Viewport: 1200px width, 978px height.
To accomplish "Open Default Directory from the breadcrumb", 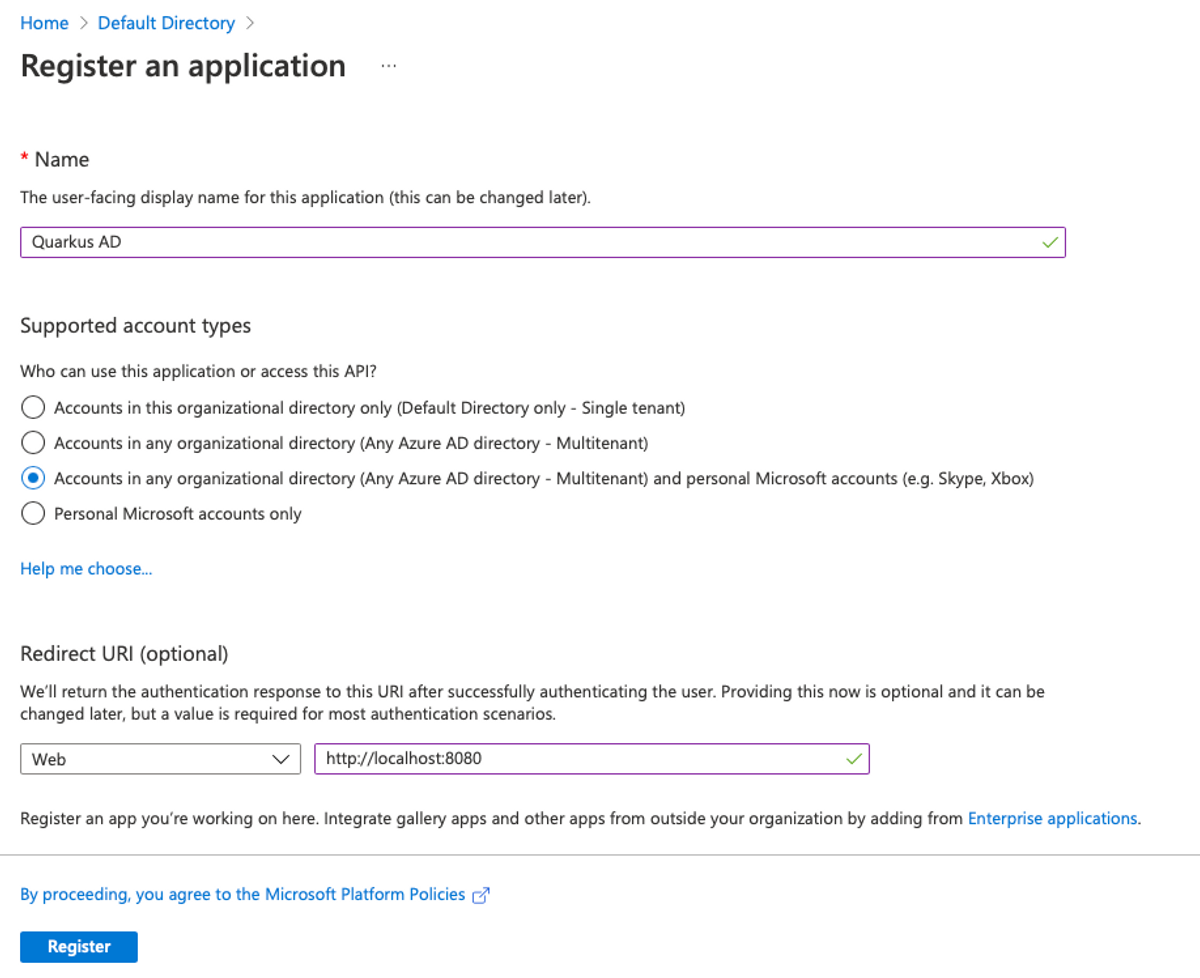I will pos(166,22).
